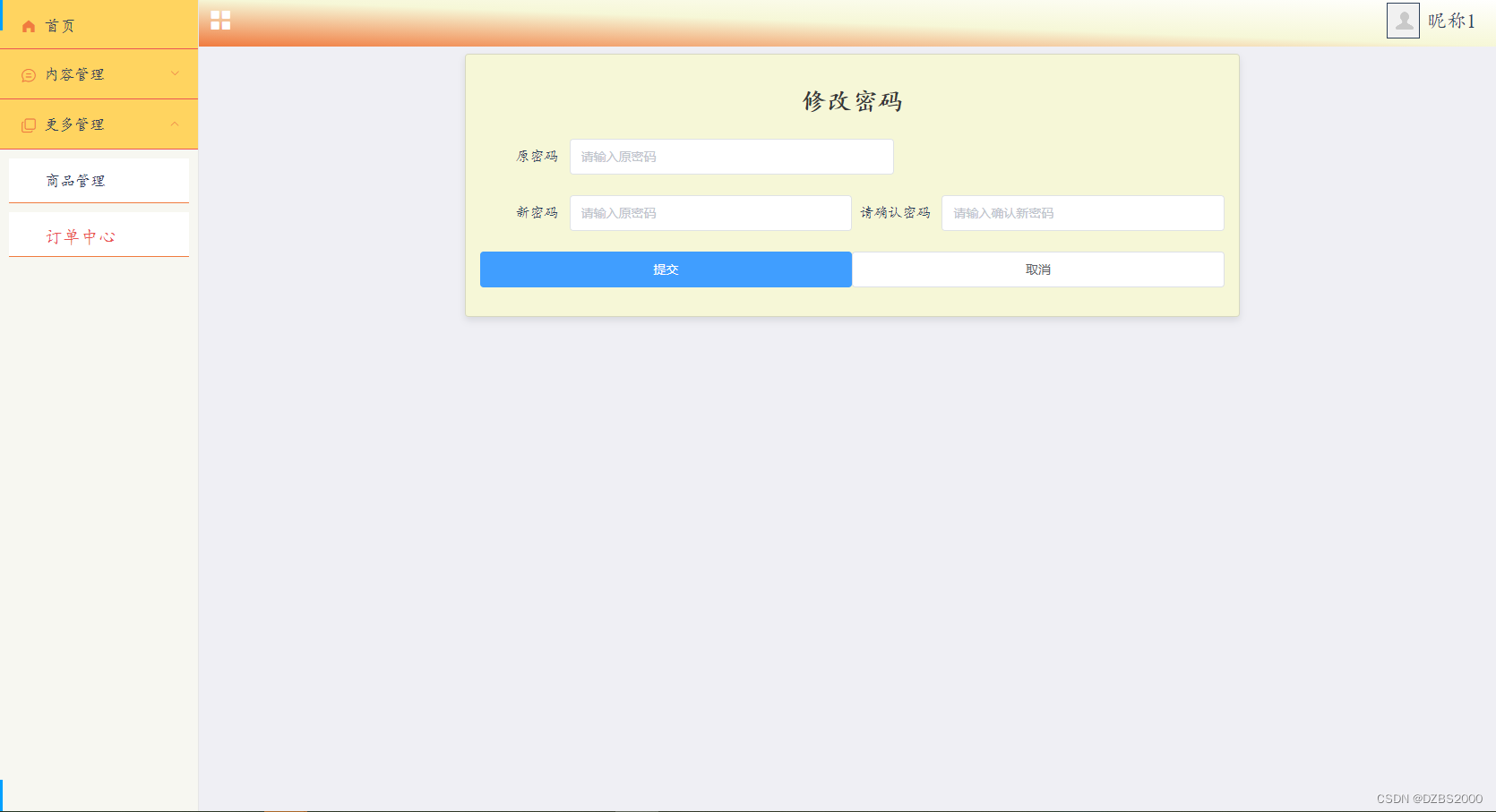
Task: Click the copy icon beside 更多管理
Action: click(x=29, y=125)
